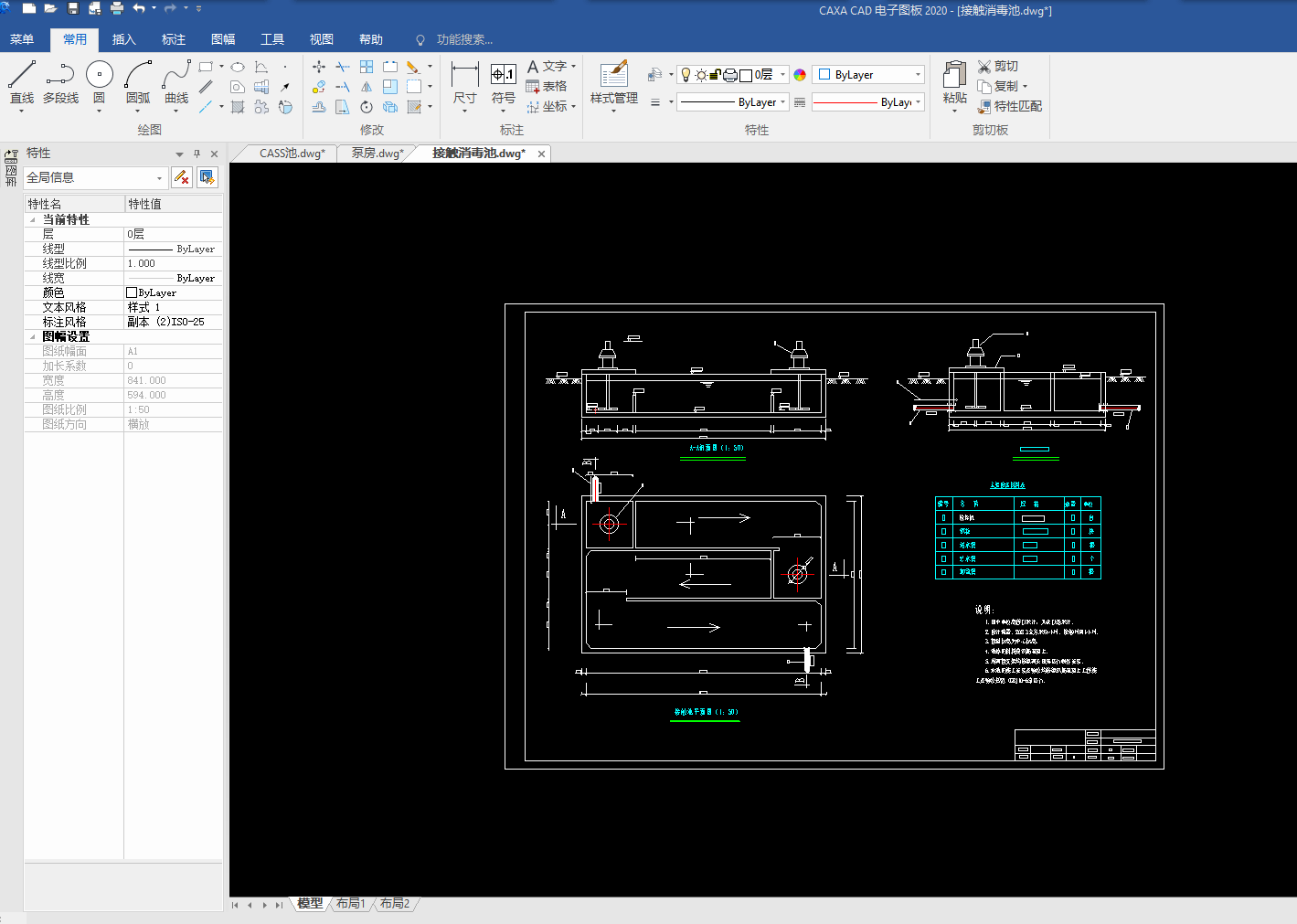Viewport: 1297px width, 924px height.
Task: Open the color wheel picker
Action: [800, 75]
